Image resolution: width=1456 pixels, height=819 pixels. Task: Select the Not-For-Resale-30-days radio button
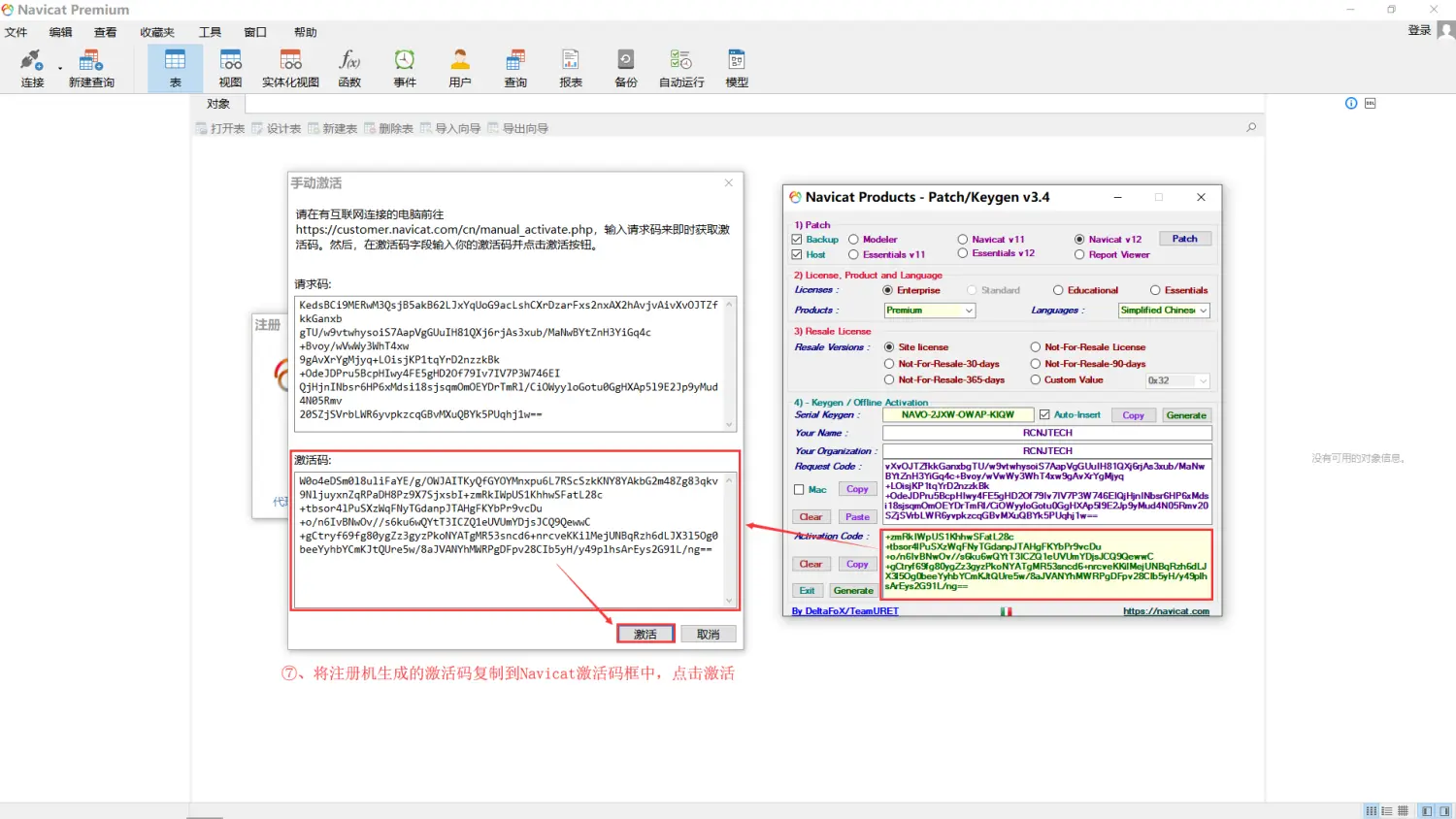pos(889,364)
